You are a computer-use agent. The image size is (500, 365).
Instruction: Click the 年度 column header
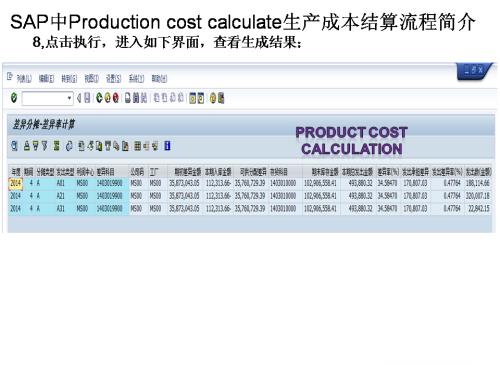16,172
